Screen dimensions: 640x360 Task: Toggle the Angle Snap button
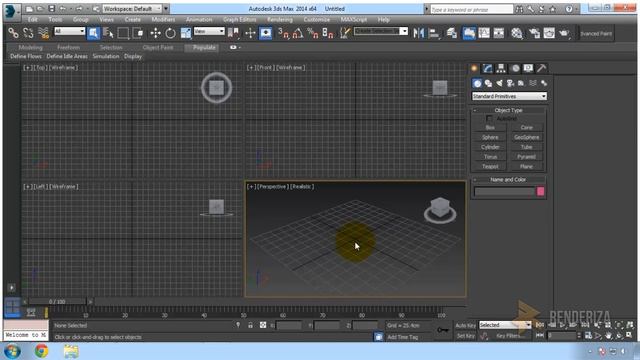click(298, 33)
